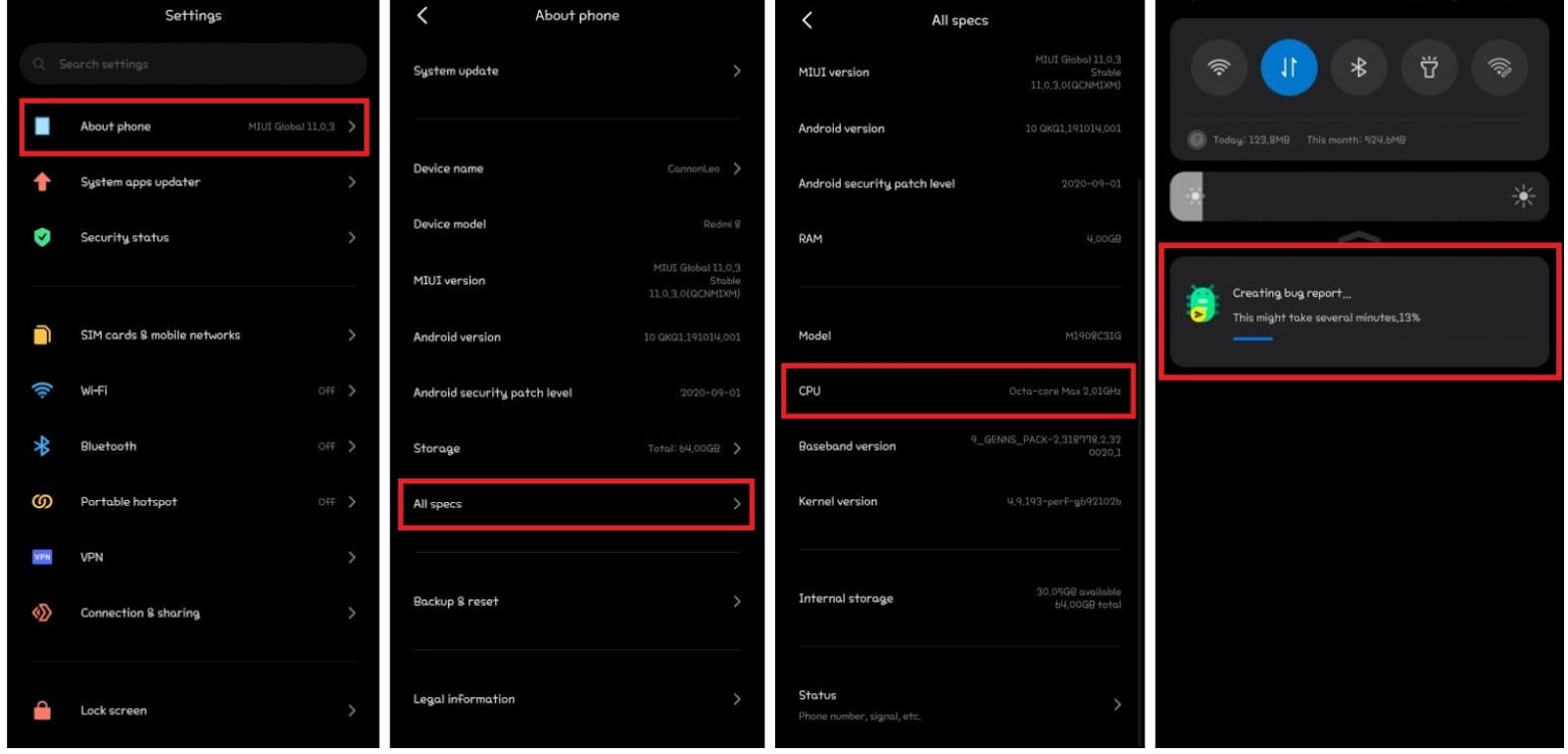Screen dimensions: 1568x754
Task: Tap the SIM cards & mobile networks icon
Action: click(42, 335)
